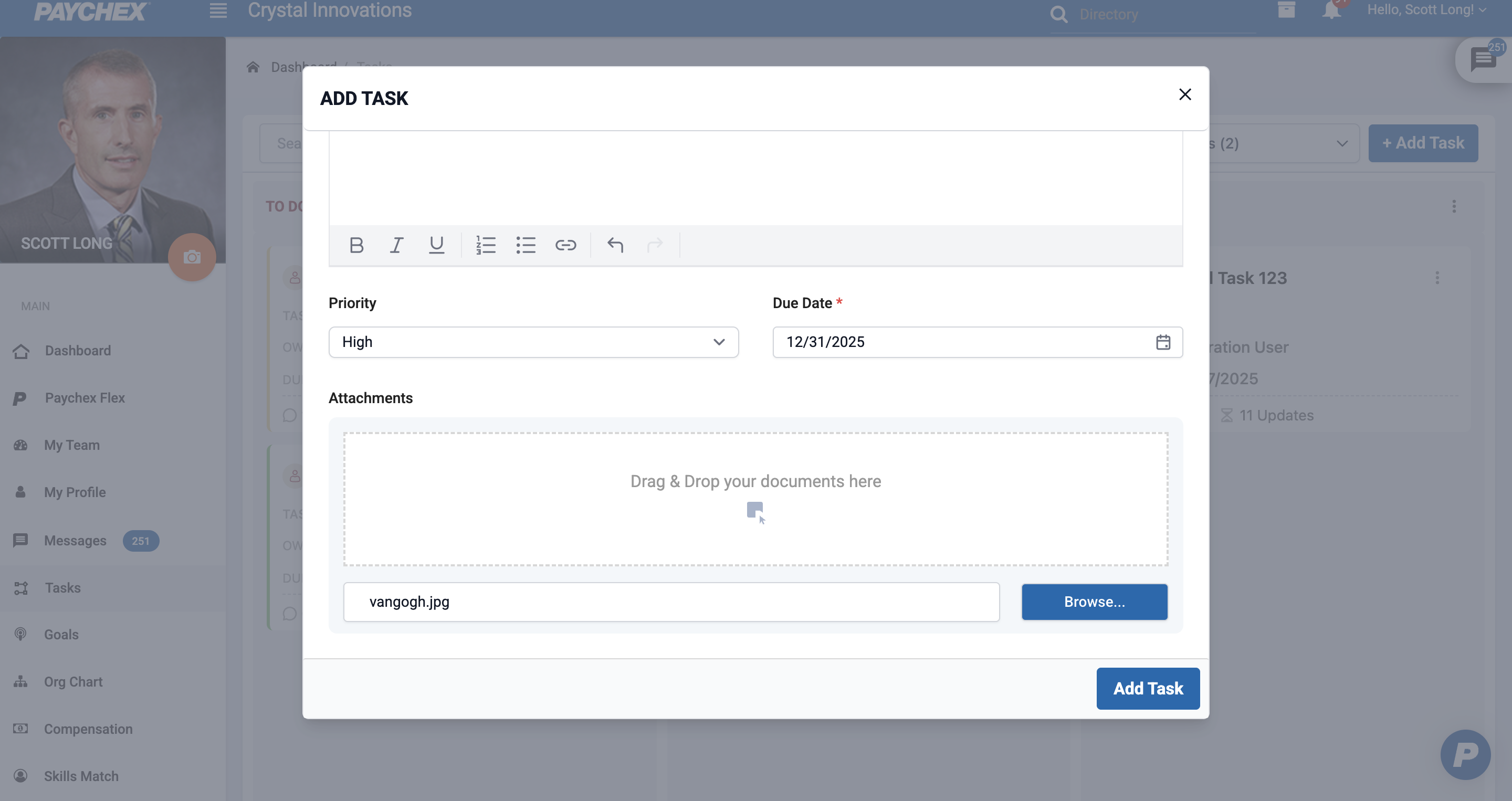Click the vangogh.jpg file name field
This screenshot has width=1512, height=801.
(x=671, y=602)
